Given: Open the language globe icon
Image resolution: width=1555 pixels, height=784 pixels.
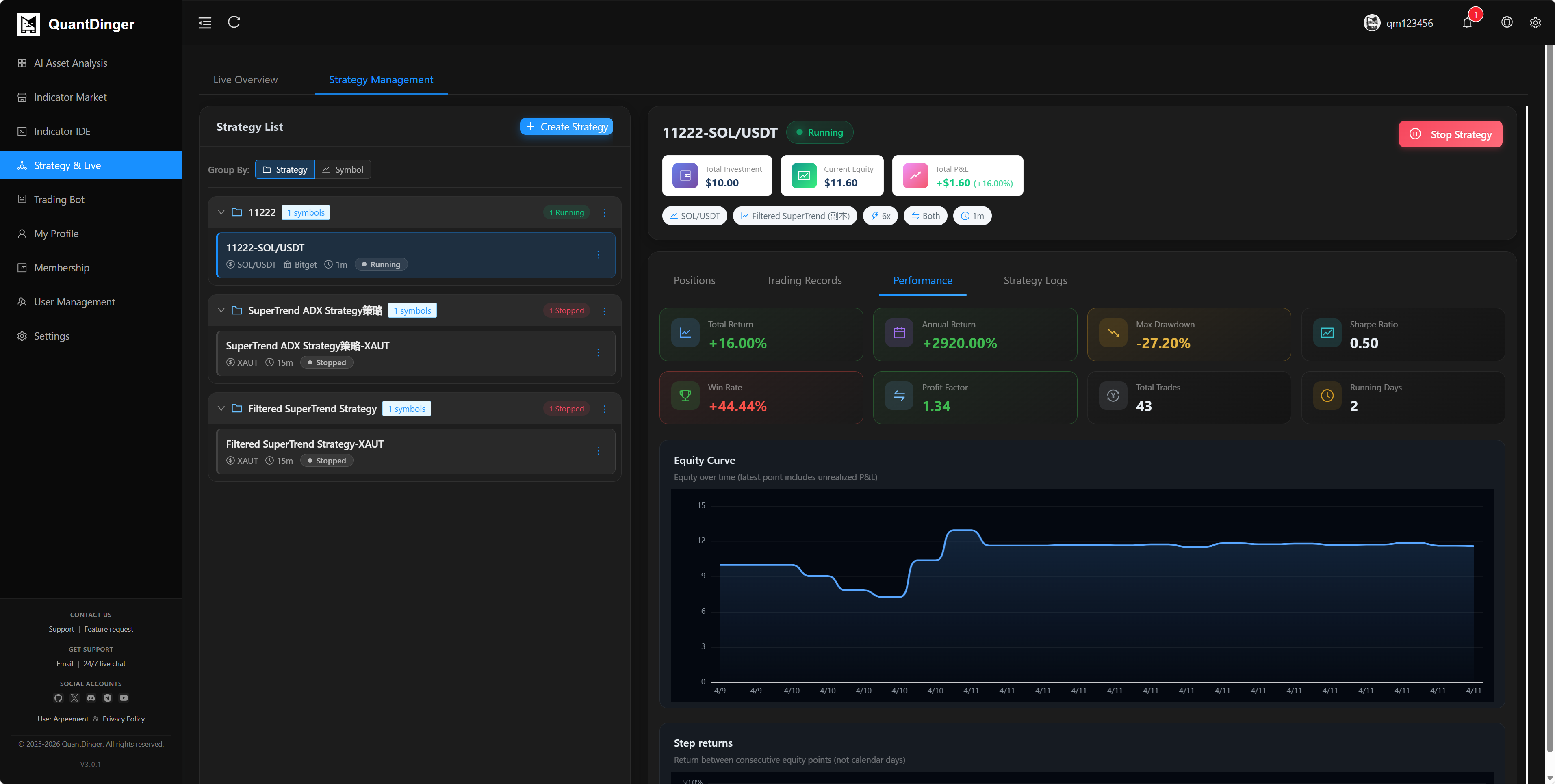Looking at the screenshot, I should pyautogui.click(x=1507, y=22).
